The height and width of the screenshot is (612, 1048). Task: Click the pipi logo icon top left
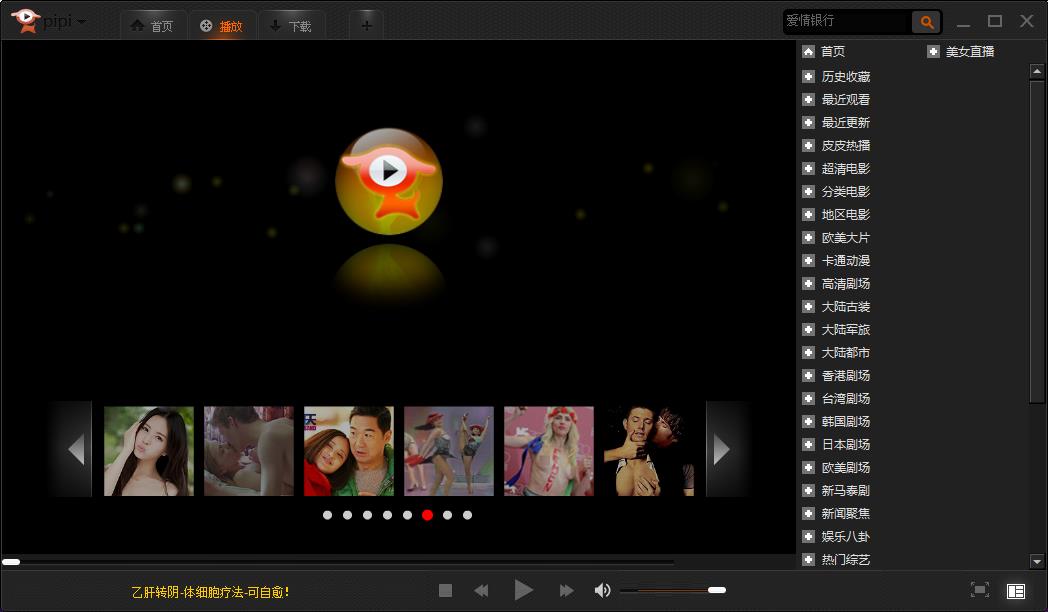pos(25,20)
